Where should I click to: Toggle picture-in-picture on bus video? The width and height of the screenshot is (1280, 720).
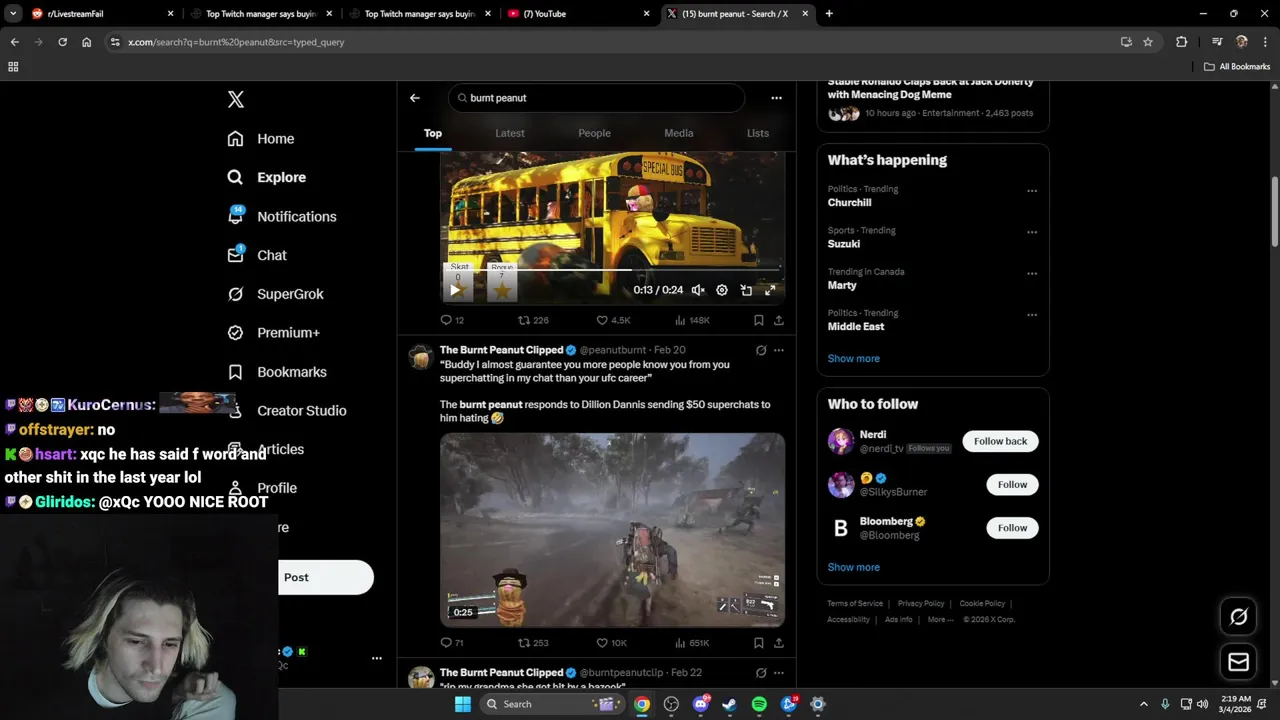coord(746,290)
